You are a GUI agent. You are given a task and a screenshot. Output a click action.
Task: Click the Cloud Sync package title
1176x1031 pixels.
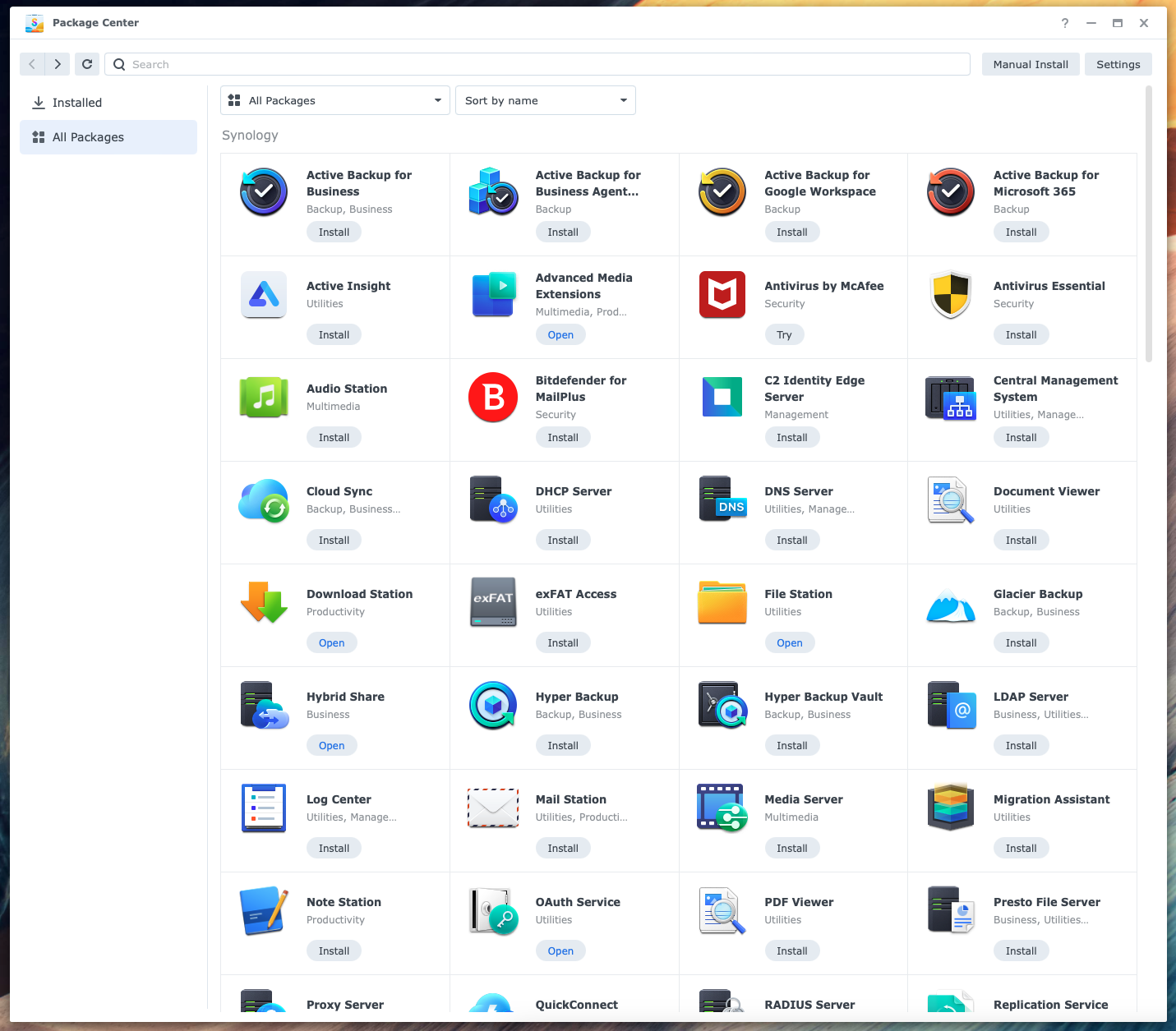[339, 491]
